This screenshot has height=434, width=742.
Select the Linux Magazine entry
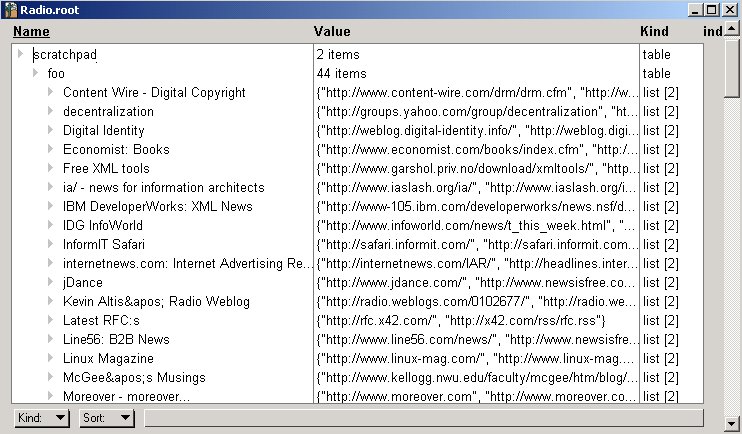[x=108, y=358]
